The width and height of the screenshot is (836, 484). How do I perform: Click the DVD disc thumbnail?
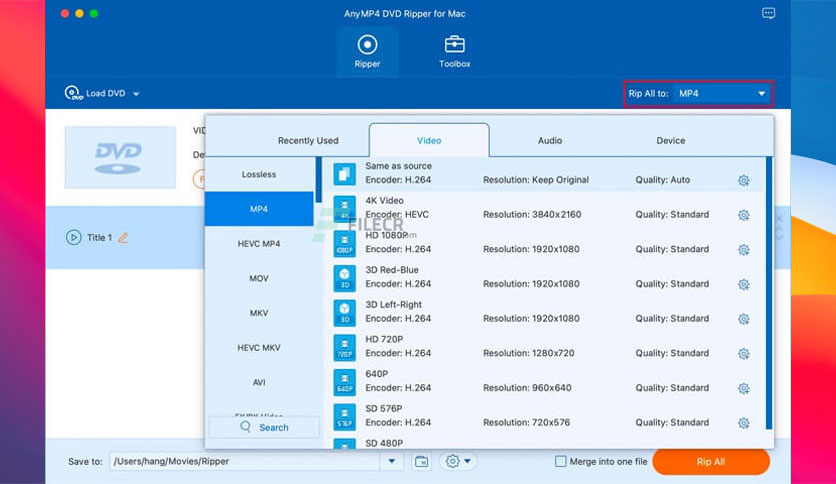(120, 157)
